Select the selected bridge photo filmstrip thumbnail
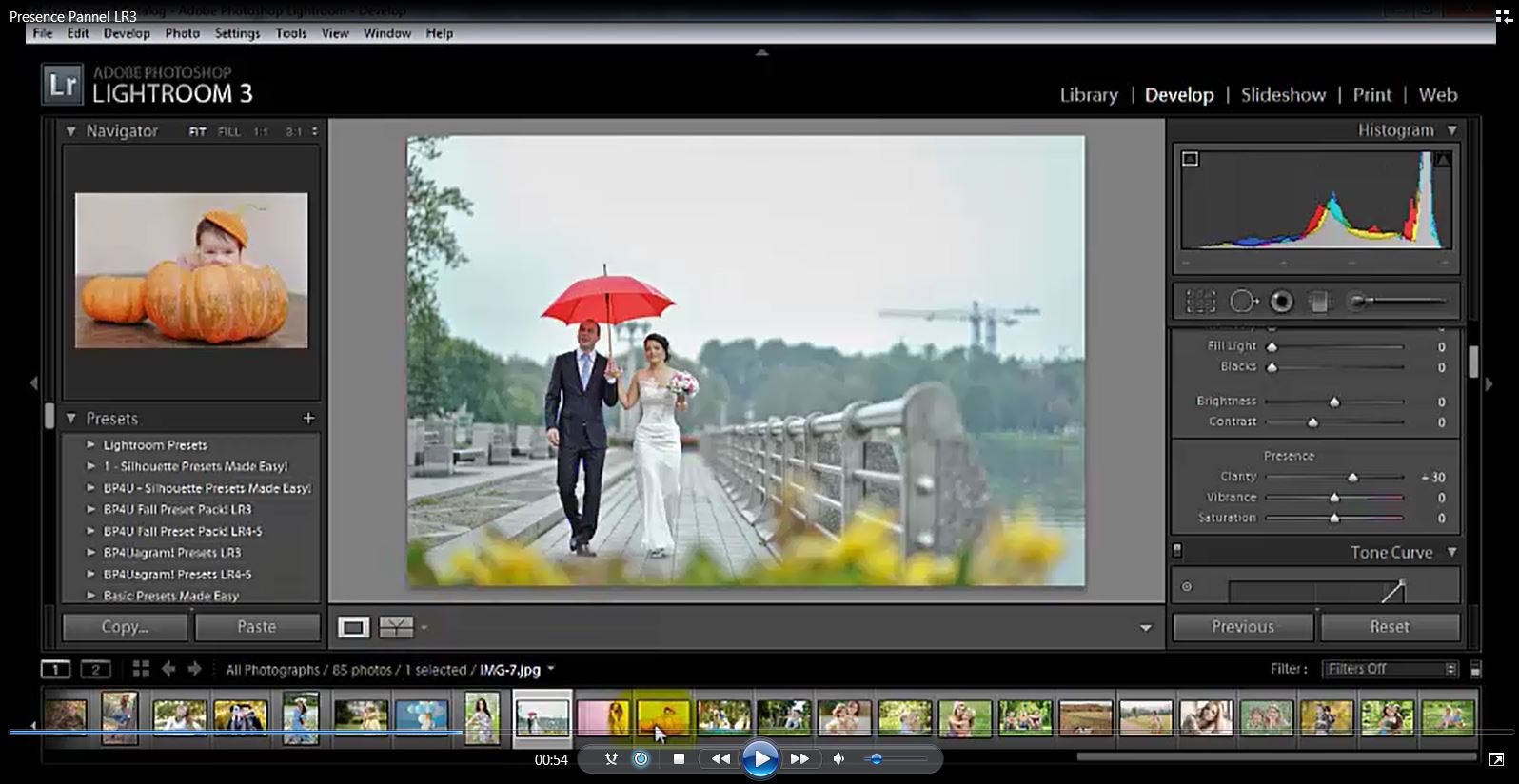Image resolution: width=1519 pixels, height=784 pixels. coord(542,717)
